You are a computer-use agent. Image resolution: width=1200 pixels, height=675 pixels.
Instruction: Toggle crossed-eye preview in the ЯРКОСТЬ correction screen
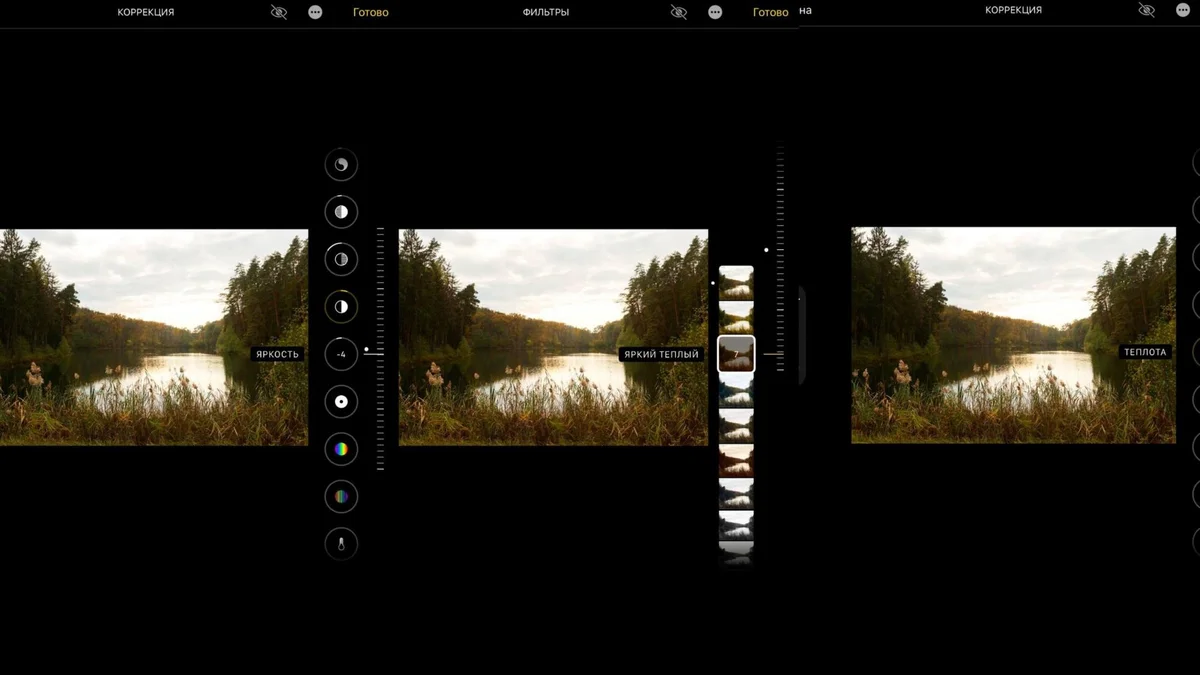279,12
